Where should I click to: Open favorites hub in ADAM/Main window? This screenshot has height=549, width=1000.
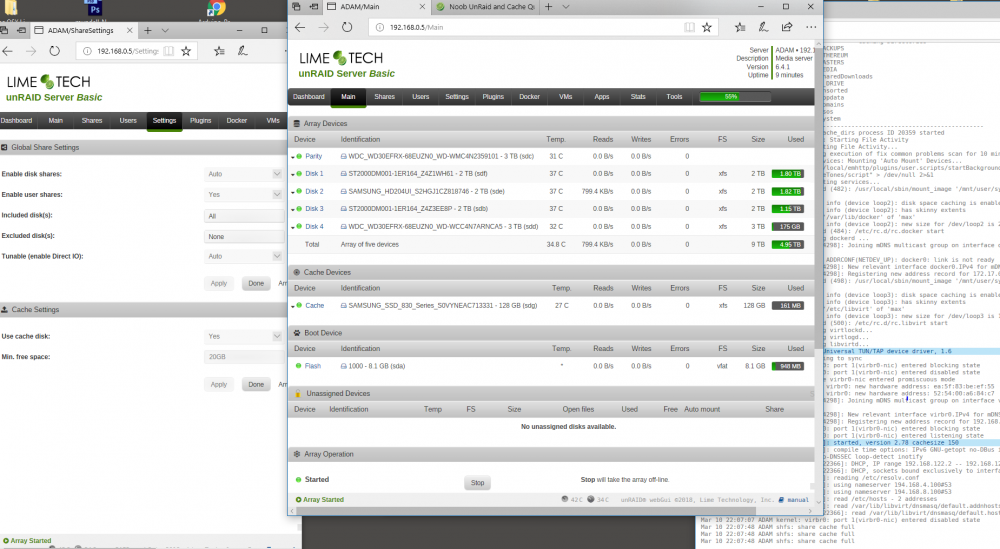tap(740, 27)
